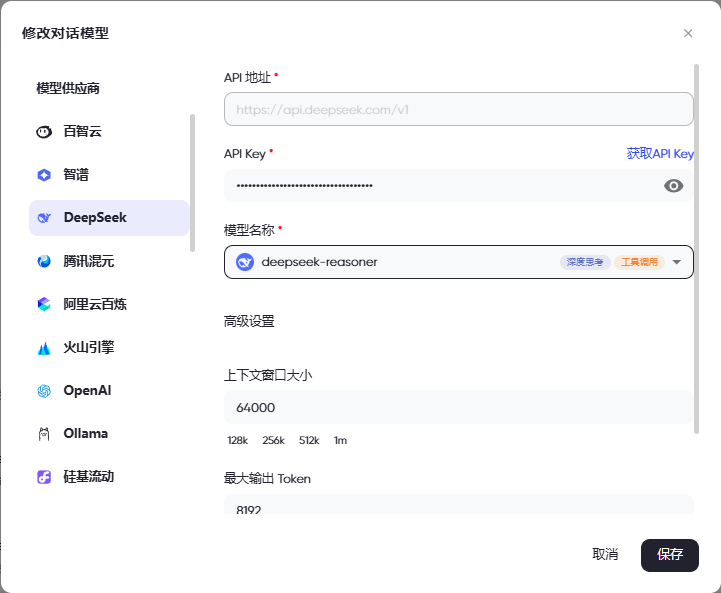Click the 深度思考 tag

[x=584, y=262]
